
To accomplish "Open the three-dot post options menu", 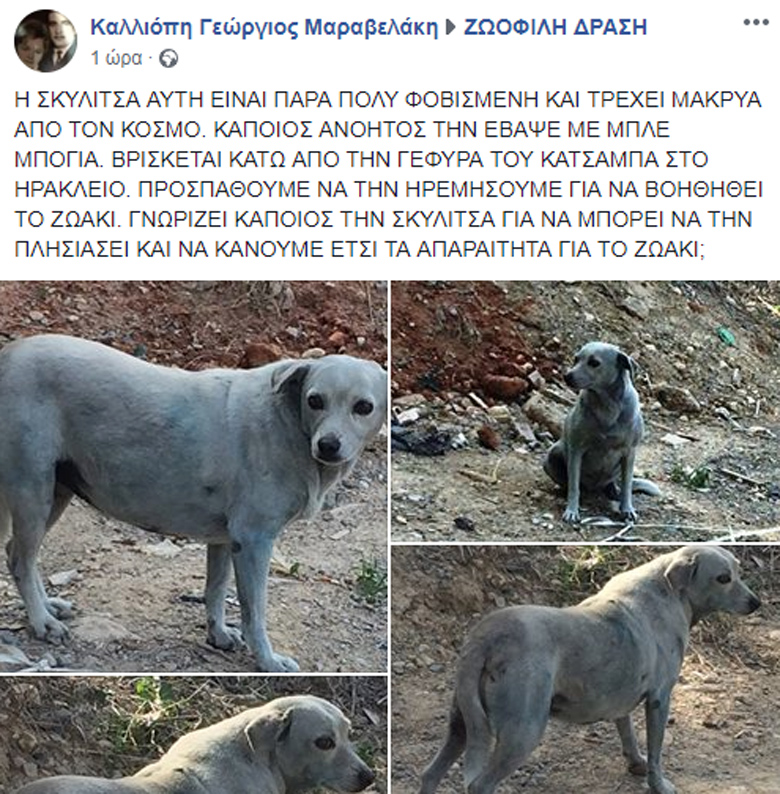I will point(755,23).
